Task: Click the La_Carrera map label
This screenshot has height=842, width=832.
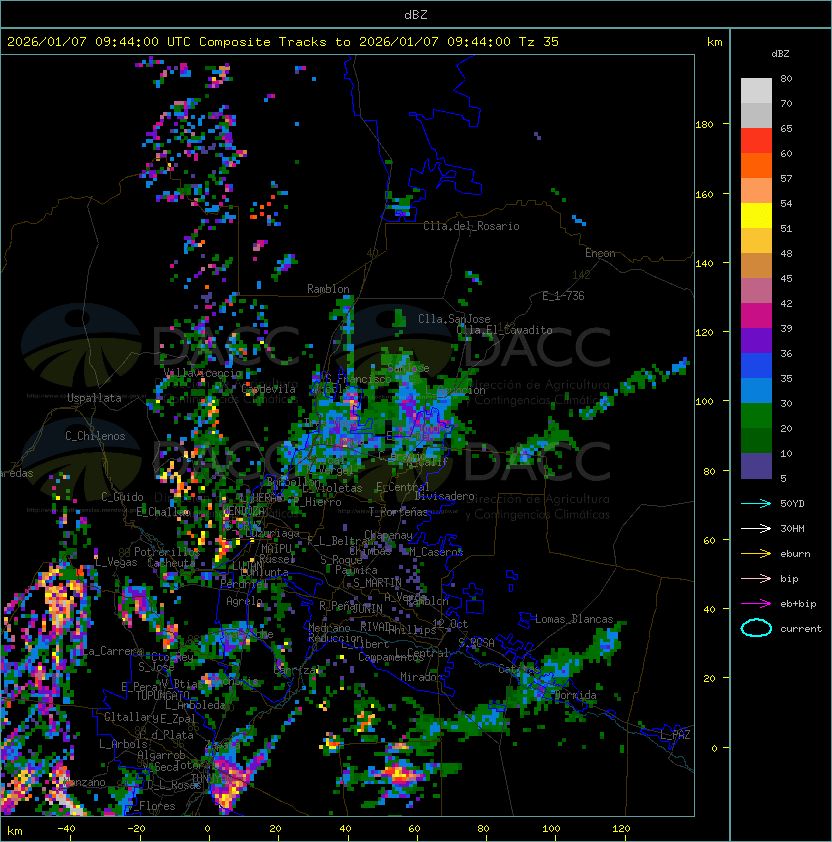Action: tap(113, 651)
